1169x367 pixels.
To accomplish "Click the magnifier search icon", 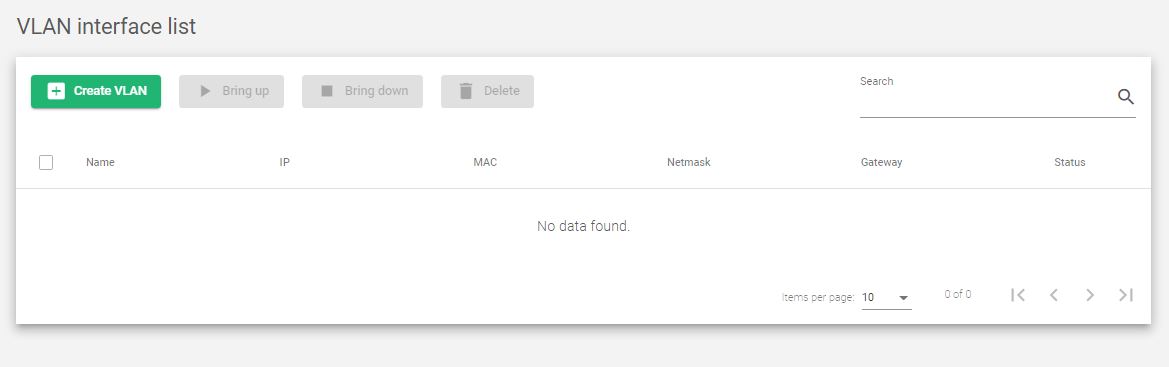I will [1126, 96].
